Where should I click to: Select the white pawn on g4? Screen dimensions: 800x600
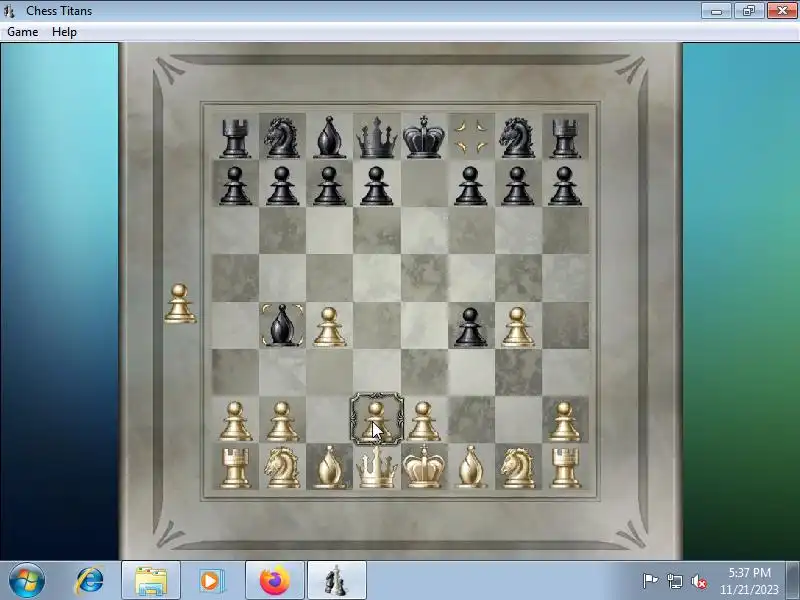(x=517, y=327)
